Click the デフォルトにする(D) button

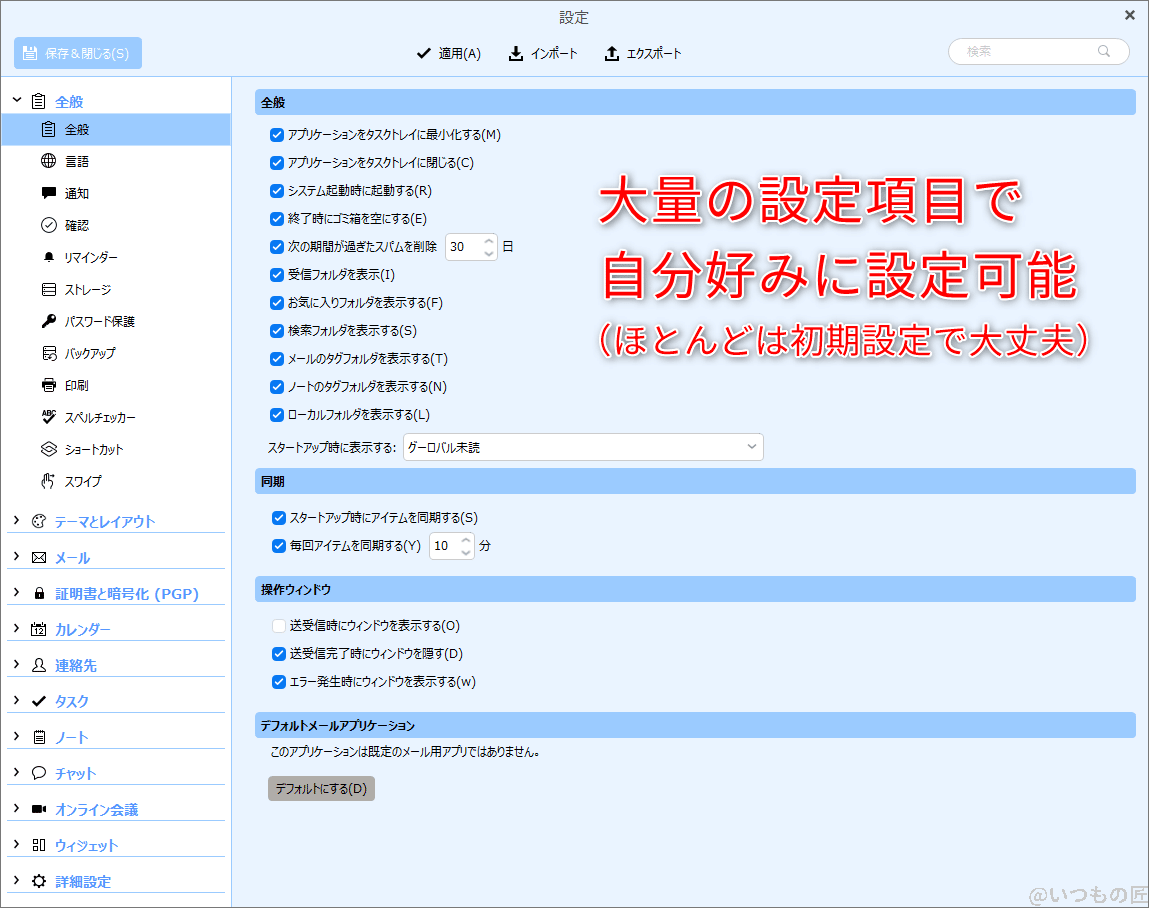point(320,788)
